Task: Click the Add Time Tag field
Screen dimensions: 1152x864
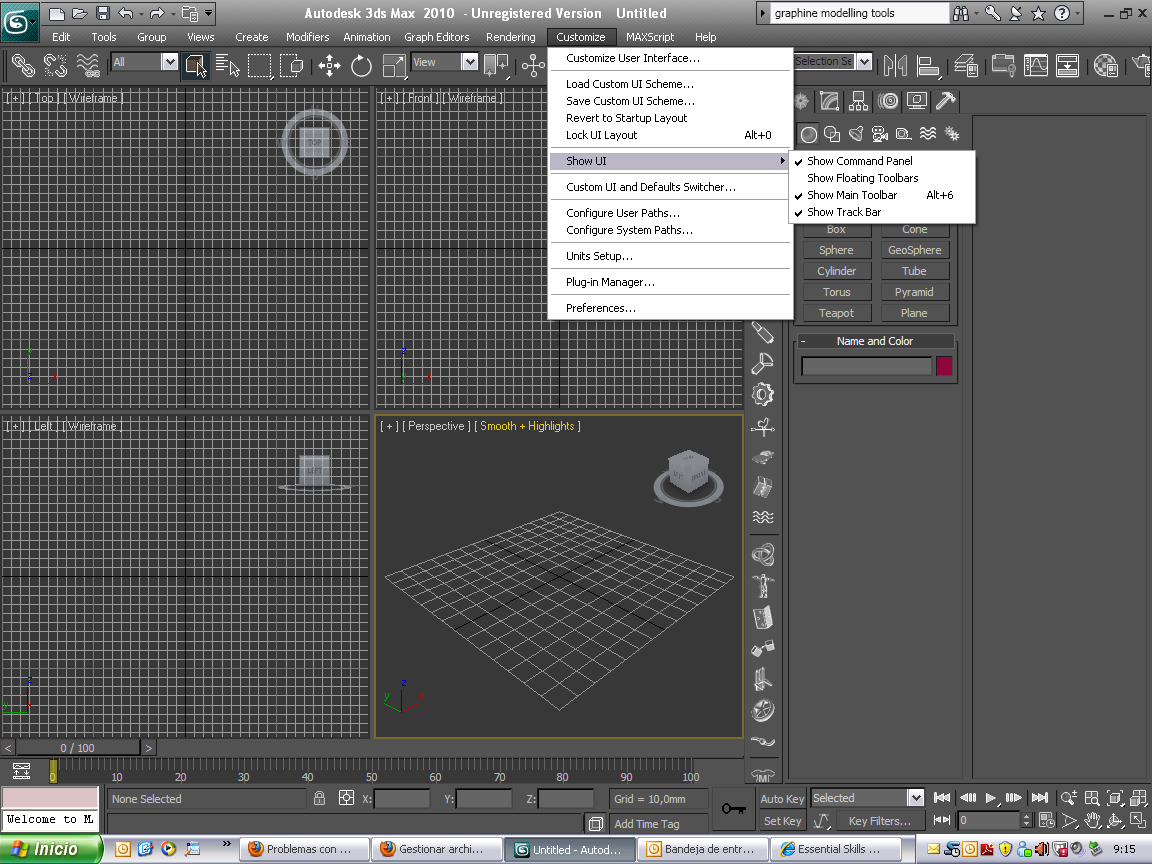Action: 659,824
